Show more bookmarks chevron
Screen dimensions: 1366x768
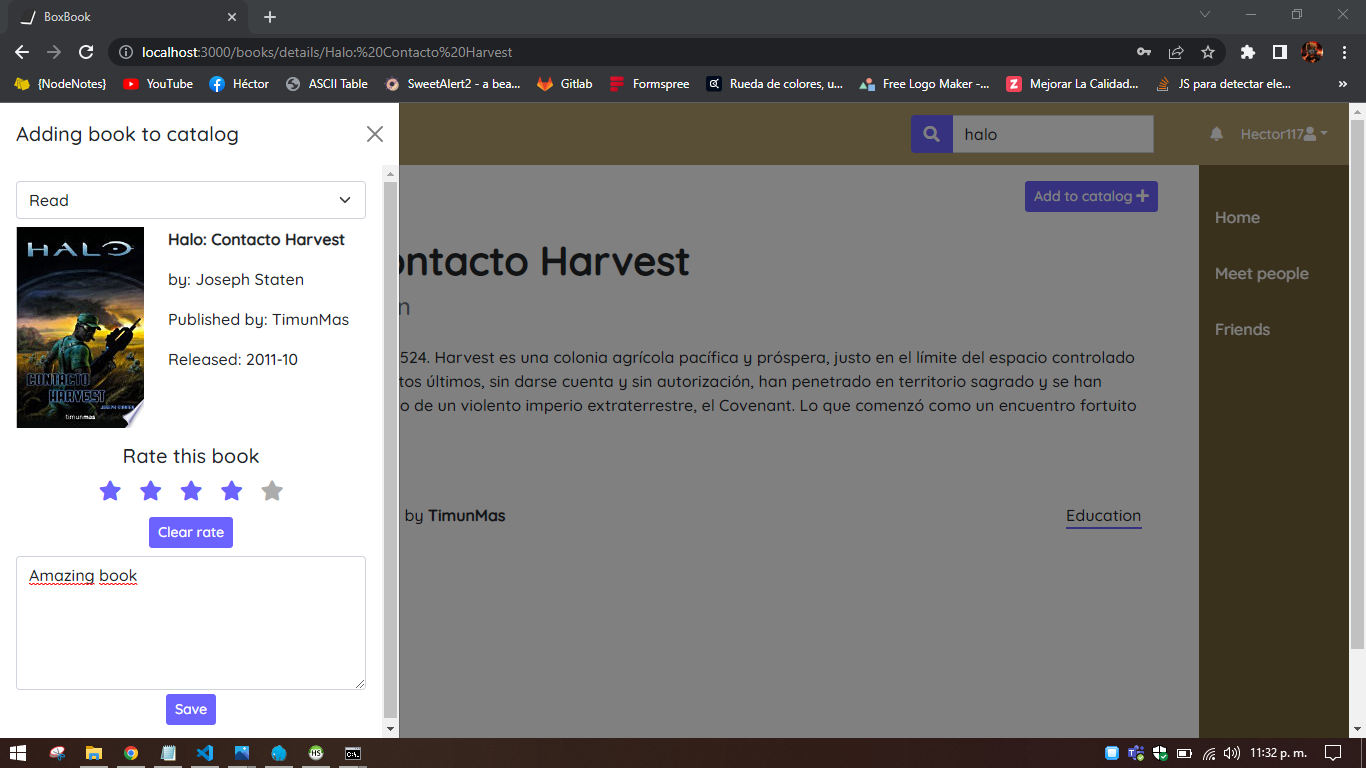pyautogui.click(x=1343, y=84)
